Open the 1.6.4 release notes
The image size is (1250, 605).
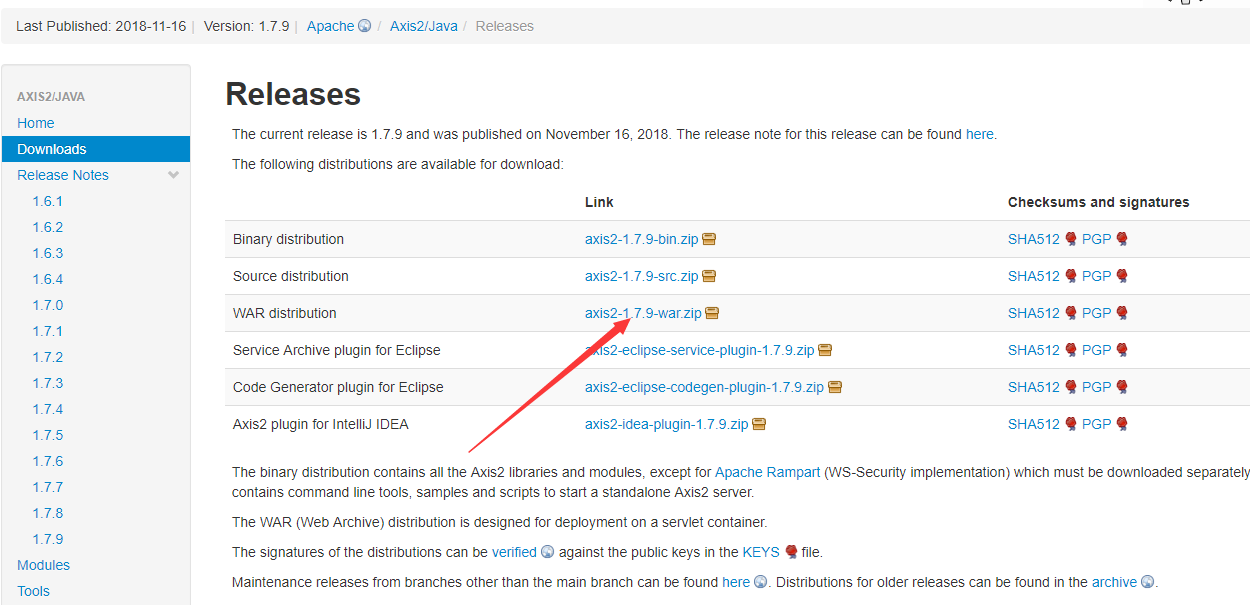[x=47, y=279]
